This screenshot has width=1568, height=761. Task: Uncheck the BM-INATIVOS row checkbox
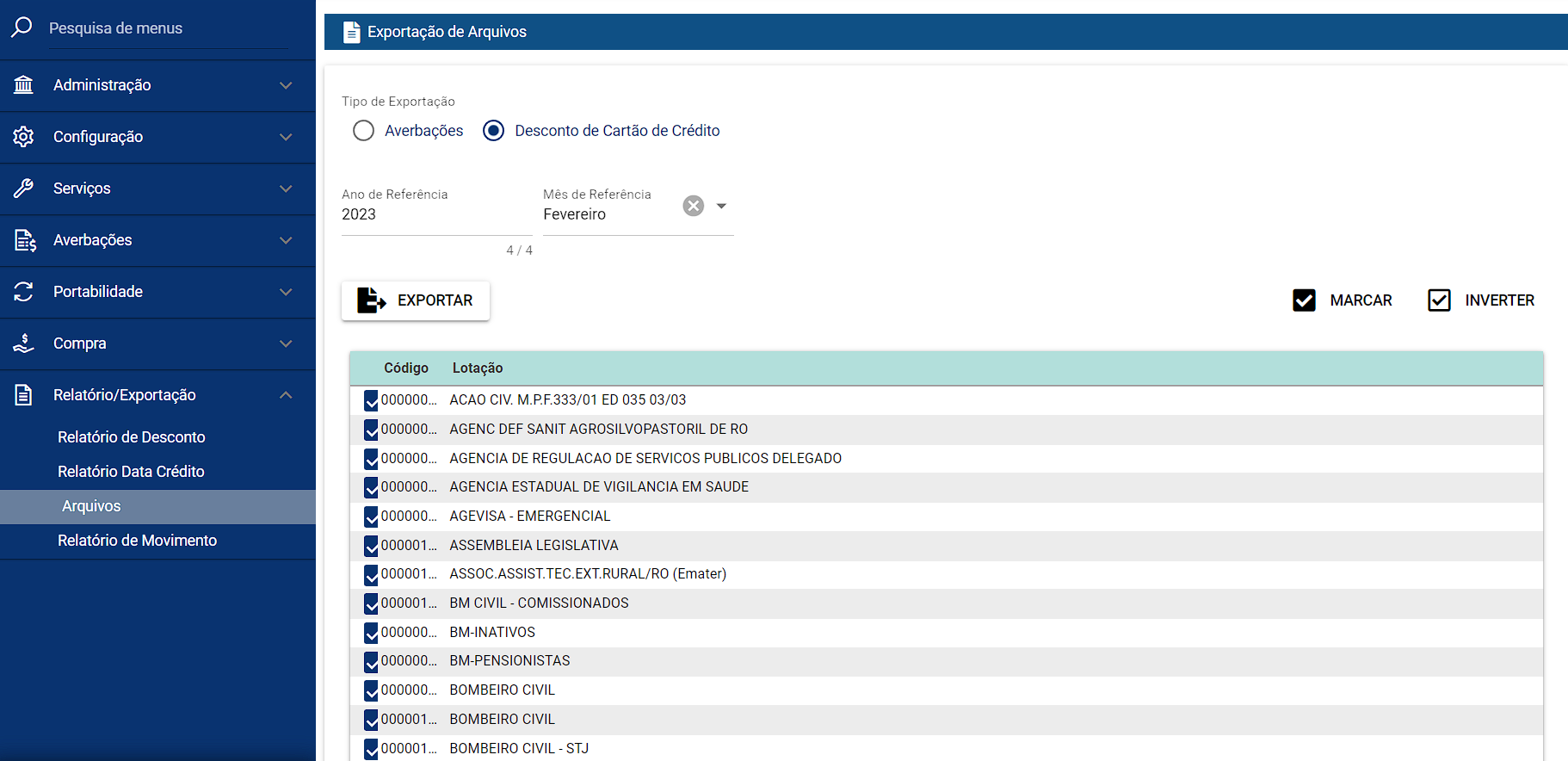tap(371, 633)
